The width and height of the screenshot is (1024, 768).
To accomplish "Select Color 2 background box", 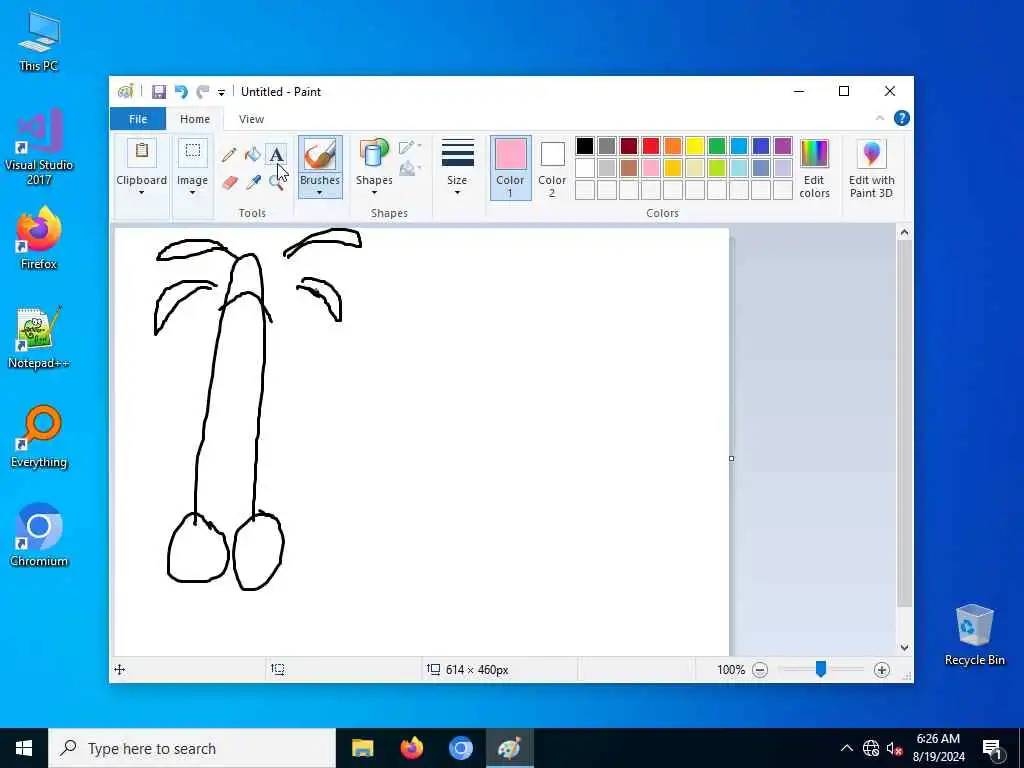I will coord(552,168).
